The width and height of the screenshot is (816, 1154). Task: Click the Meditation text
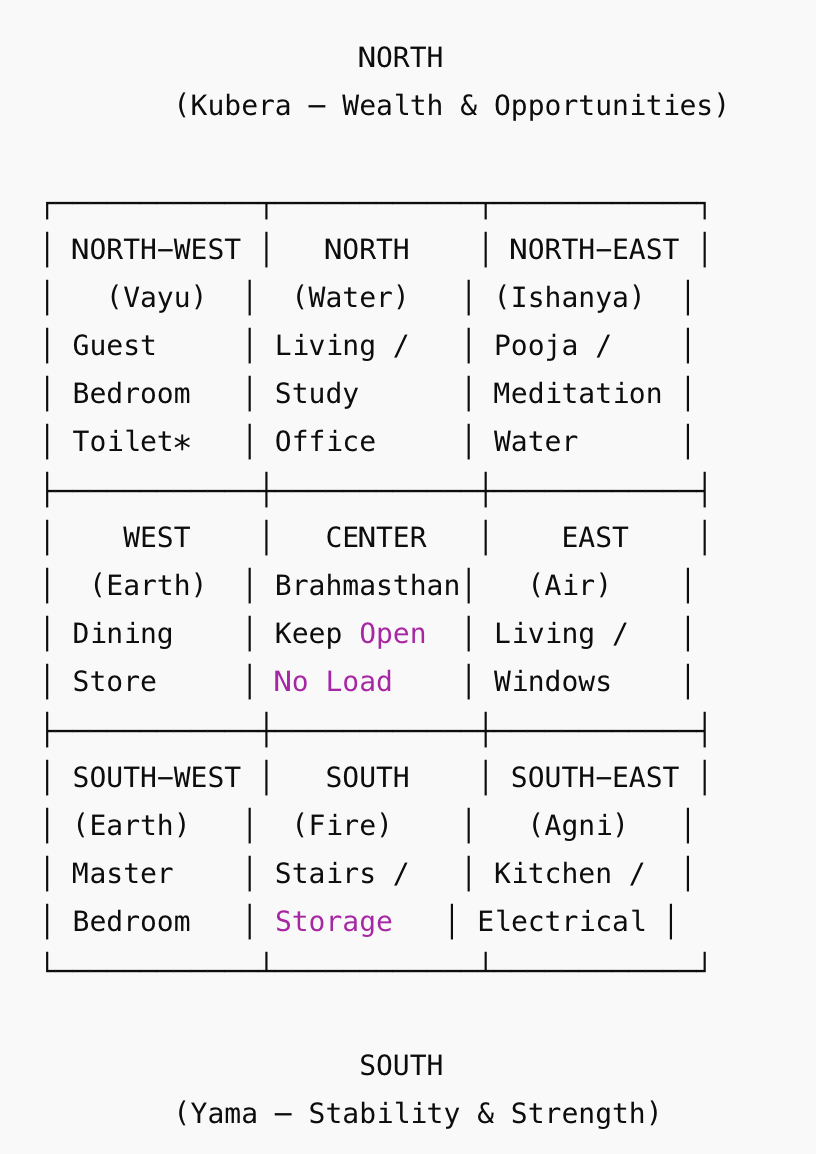click(x=577, y=394)
